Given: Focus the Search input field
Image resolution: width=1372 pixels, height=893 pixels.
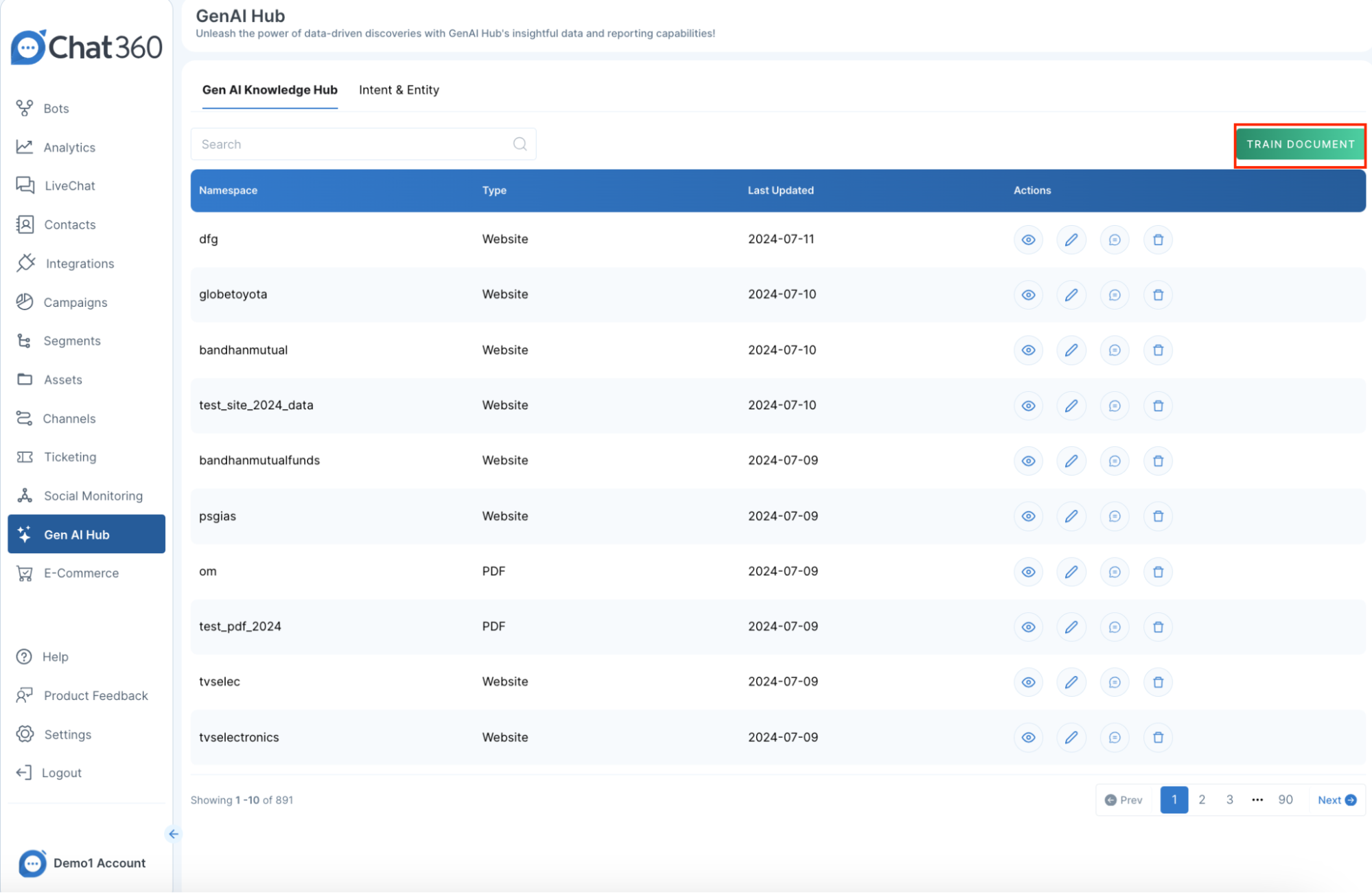Looking at the screenshot, I should point(363,144).
